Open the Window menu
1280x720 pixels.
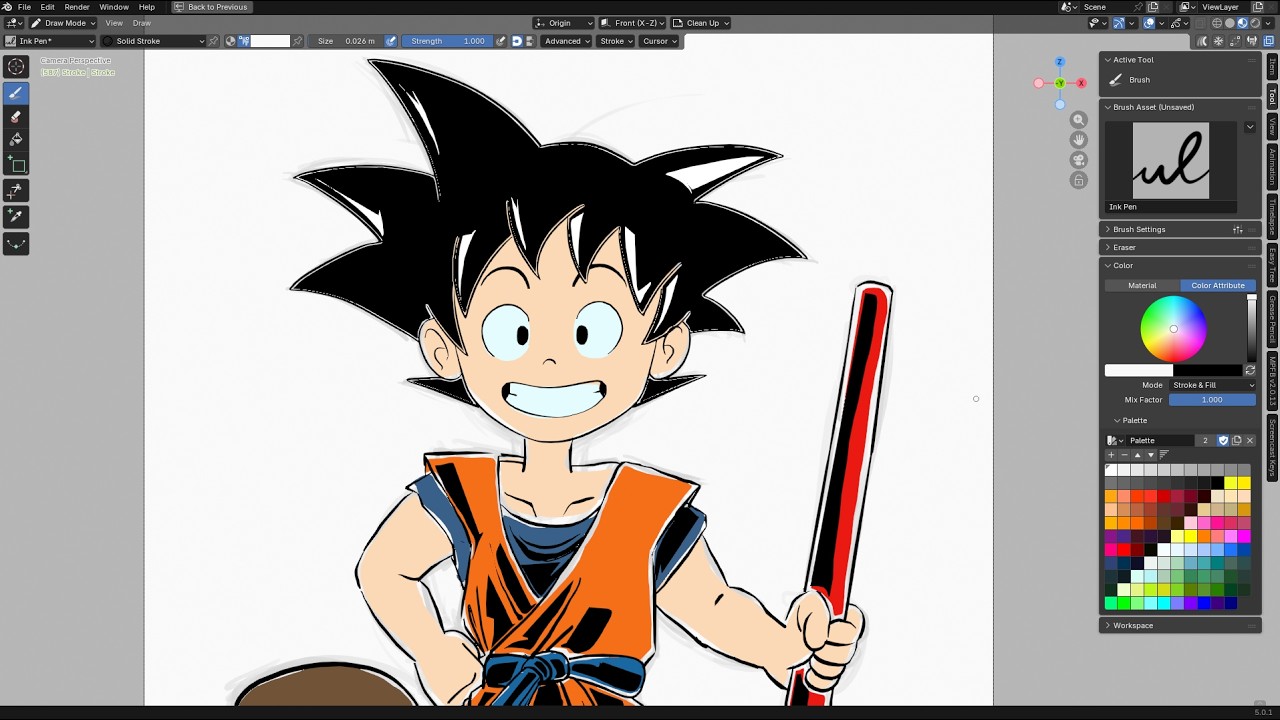pos(114,7)
